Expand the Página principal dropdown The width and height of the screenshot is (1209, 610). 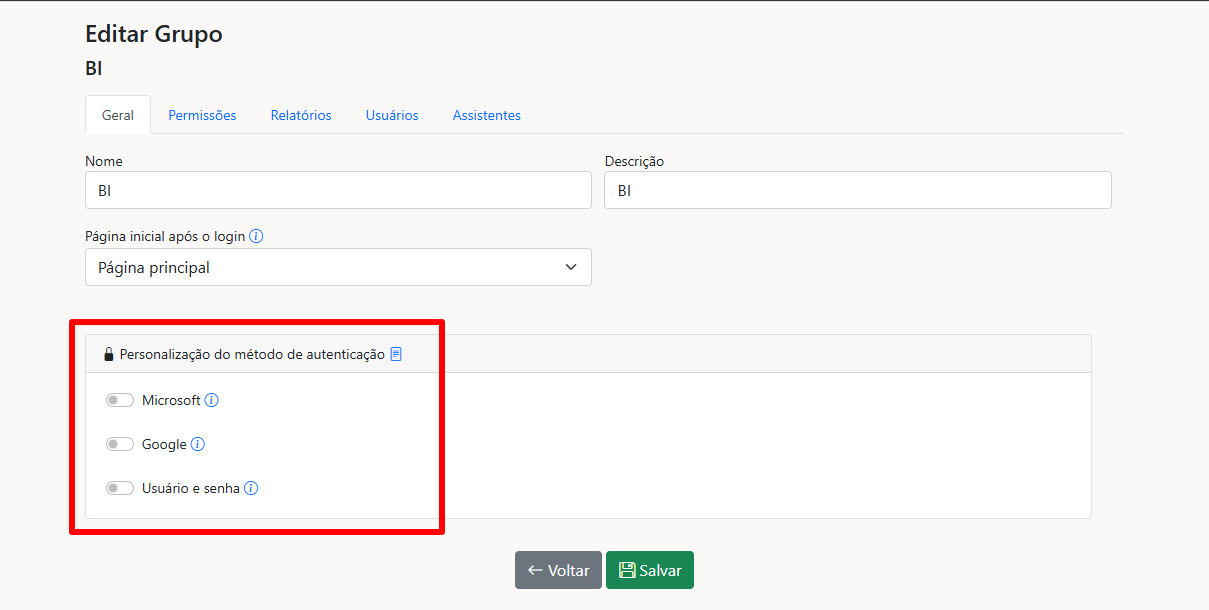pyautogui.click(x=338, y=267)
